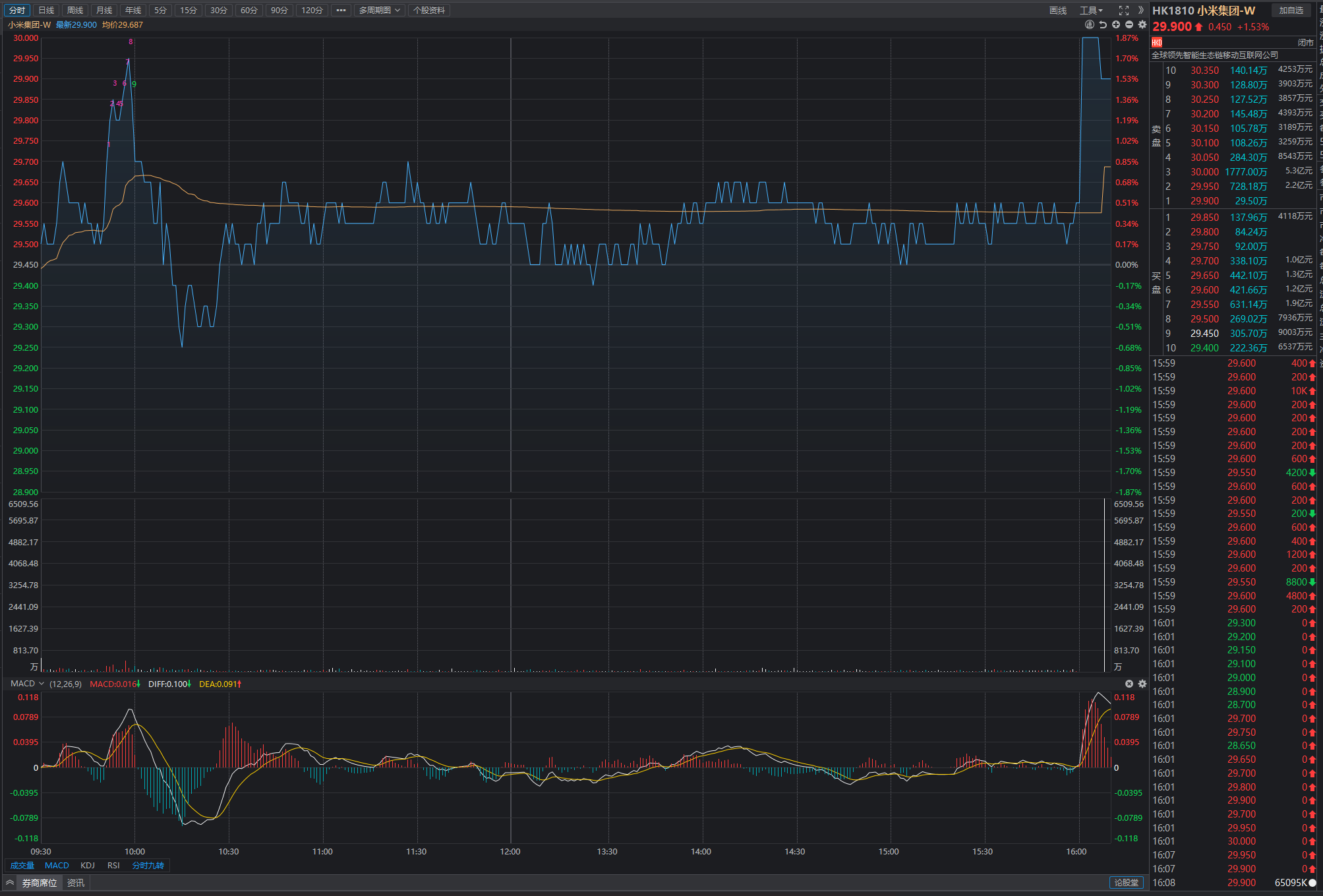This screenshot has width=1323, height=896.
Task: Click the 加自选 add-to-watchlist button
Action: click(x=1291, y=11)
